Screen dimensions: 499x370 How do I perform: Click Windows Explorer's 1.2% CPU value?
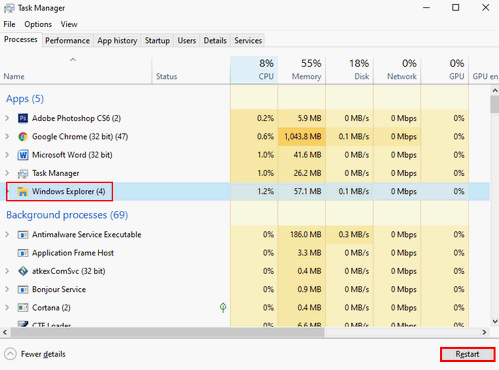click(266, 192)
